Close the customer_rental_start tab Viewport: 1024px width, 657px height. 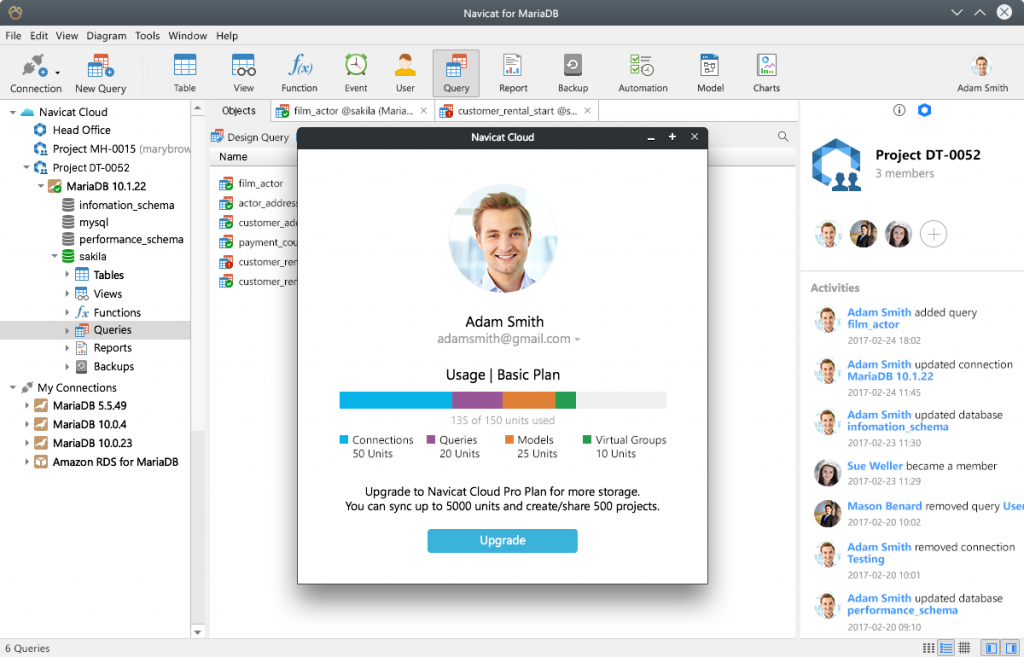[588, 111]
